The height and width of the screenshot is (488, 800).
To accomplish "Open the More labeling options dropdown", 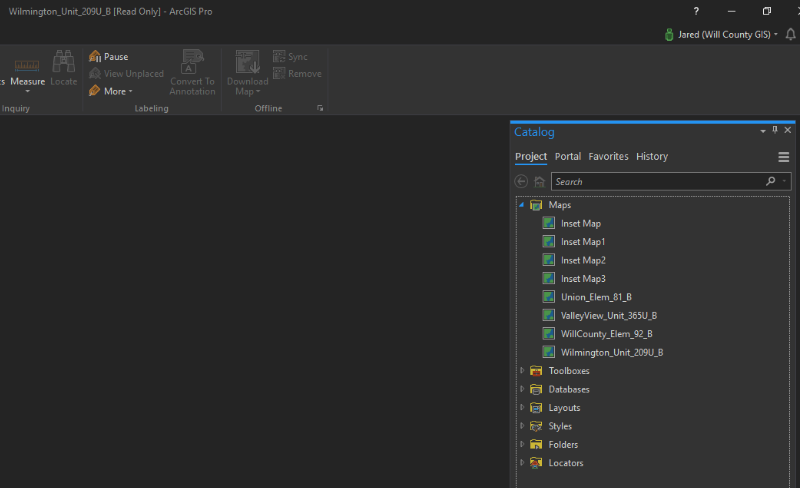I will (116, 91).
